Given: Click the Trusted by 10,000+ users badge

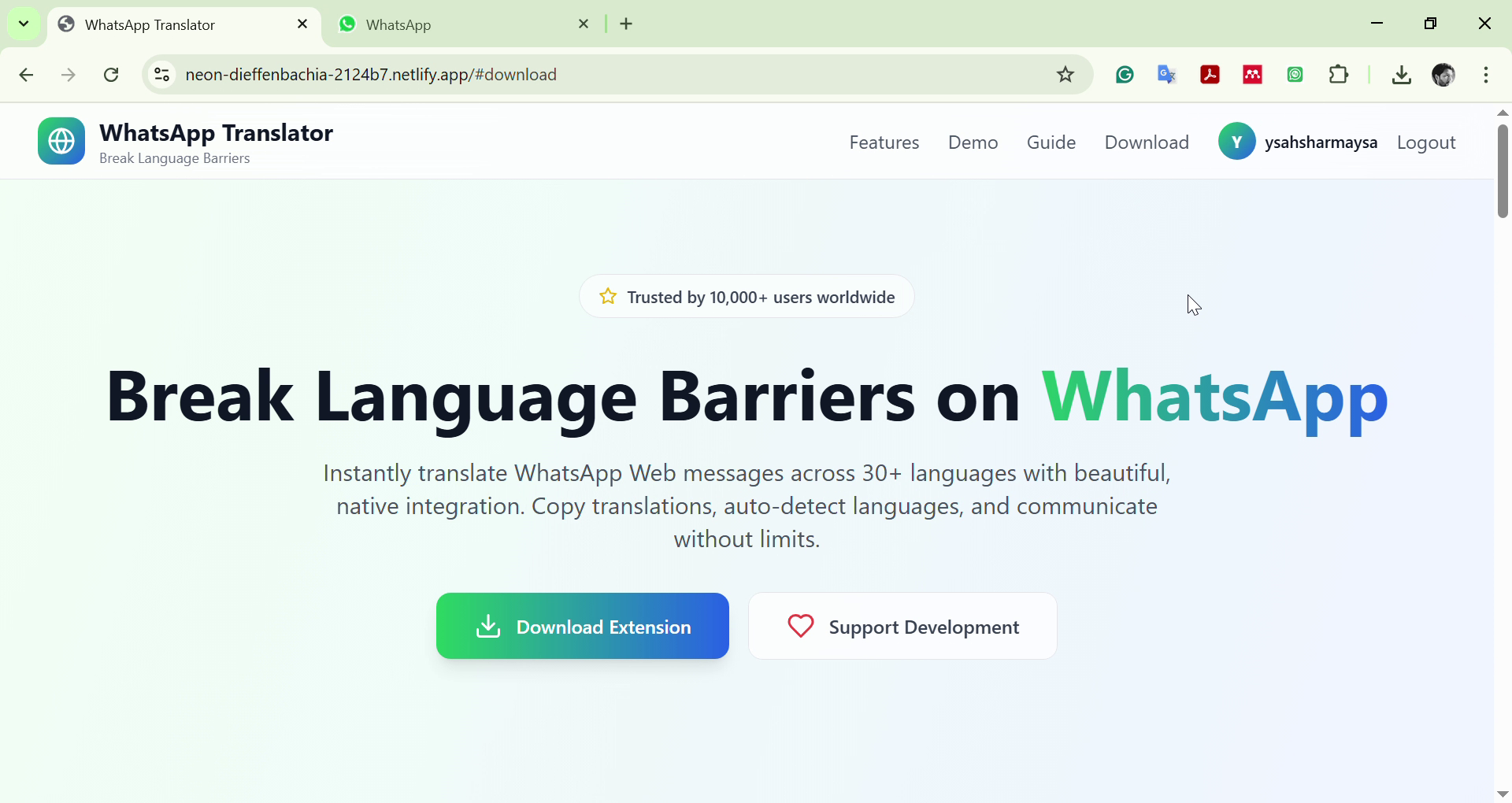Looking at the screenshot, I should 747,297.
